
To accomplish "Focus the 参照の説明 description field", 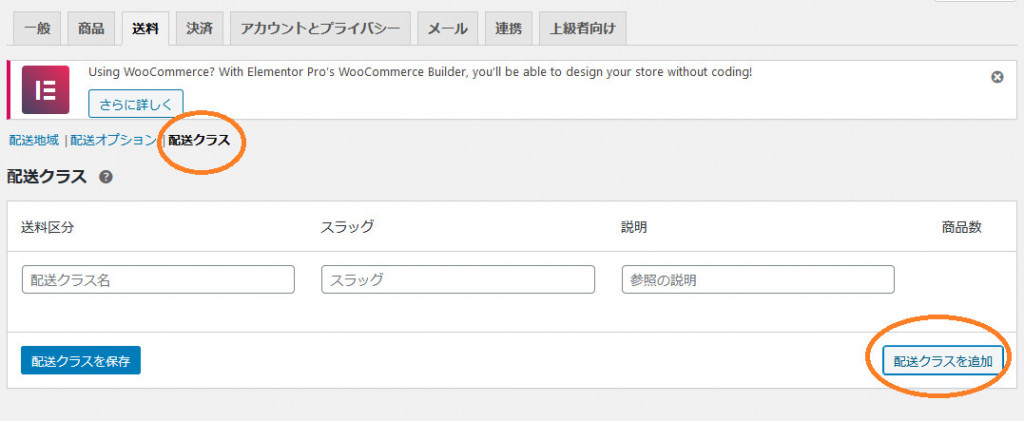I will tap(758, 279).
